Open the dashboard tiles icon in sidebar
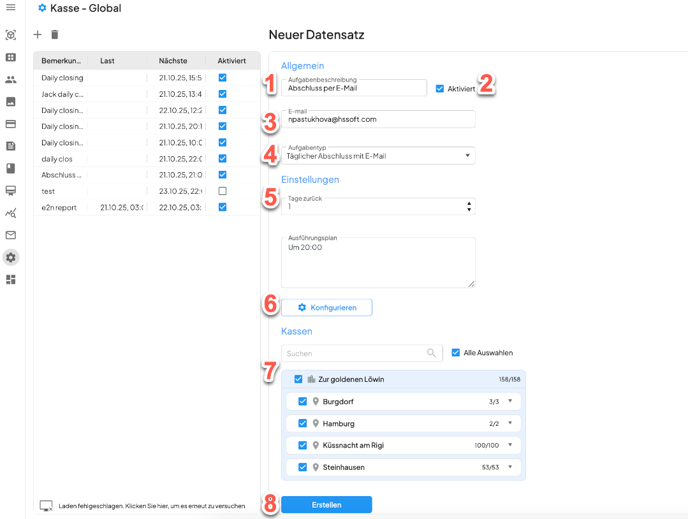 11,280
